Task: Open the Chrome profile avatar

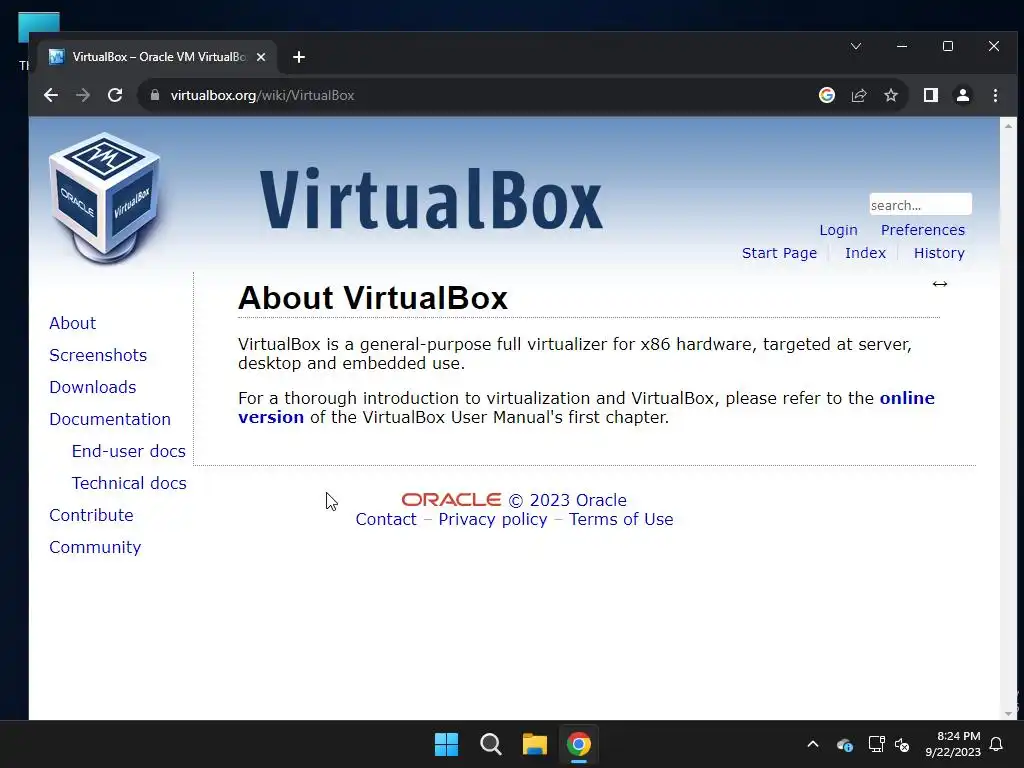Action: coord(963,95)
